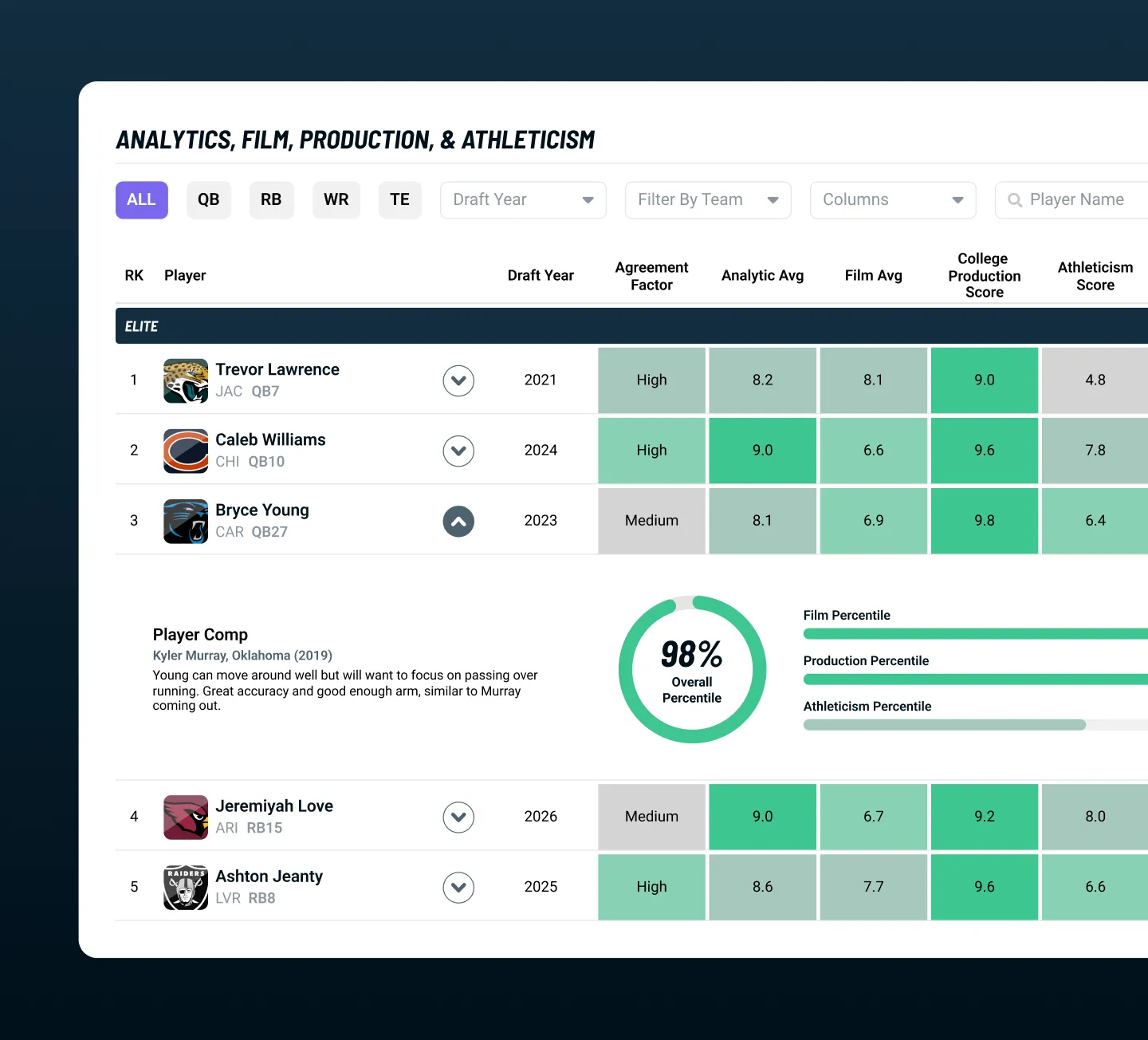1148x1040 pixels.
Task: Click the Athleticism Percentile progress bar
Action: 976,725
